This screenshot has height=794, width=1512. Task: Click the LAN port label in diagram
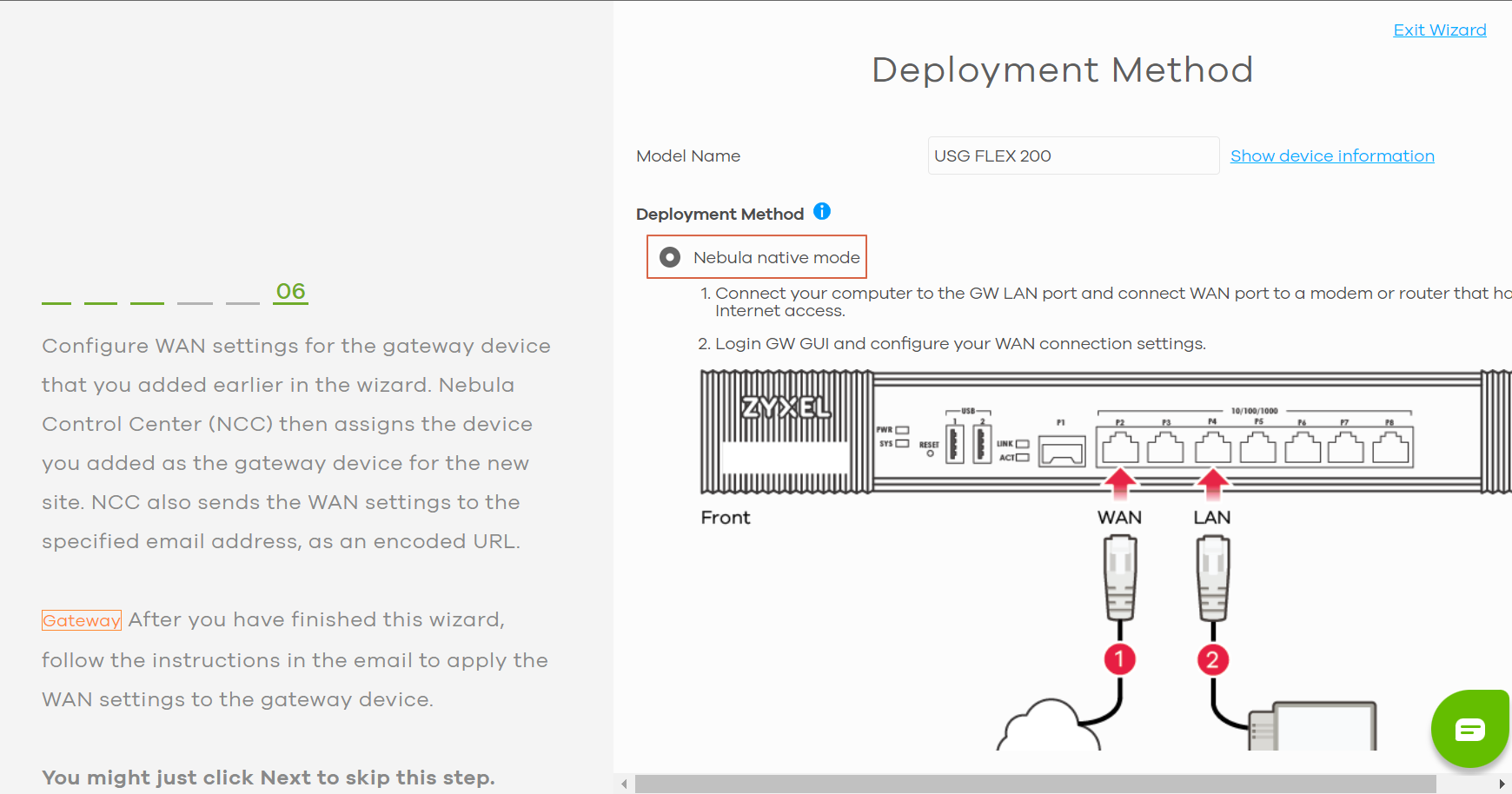tap(1212, 517)
